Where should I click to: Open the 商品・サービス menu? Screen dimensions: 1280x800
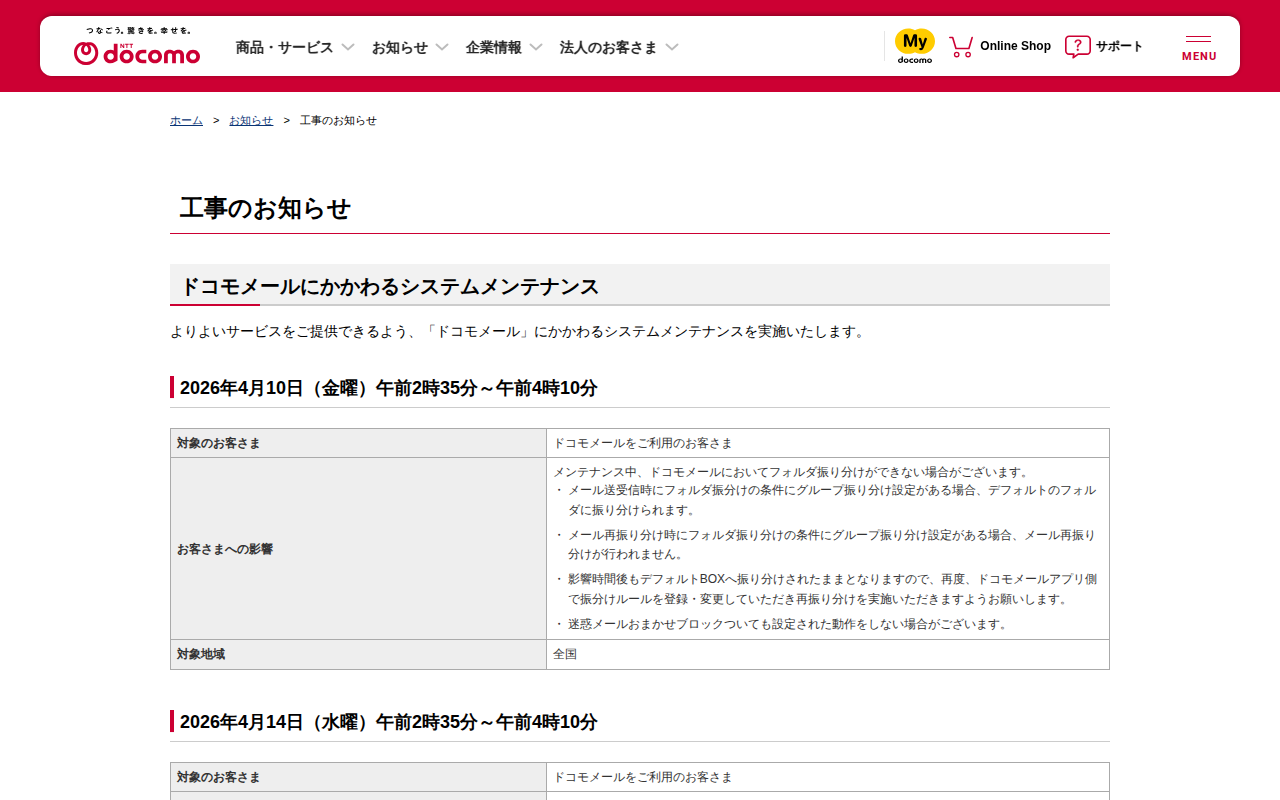coord(285,47)
